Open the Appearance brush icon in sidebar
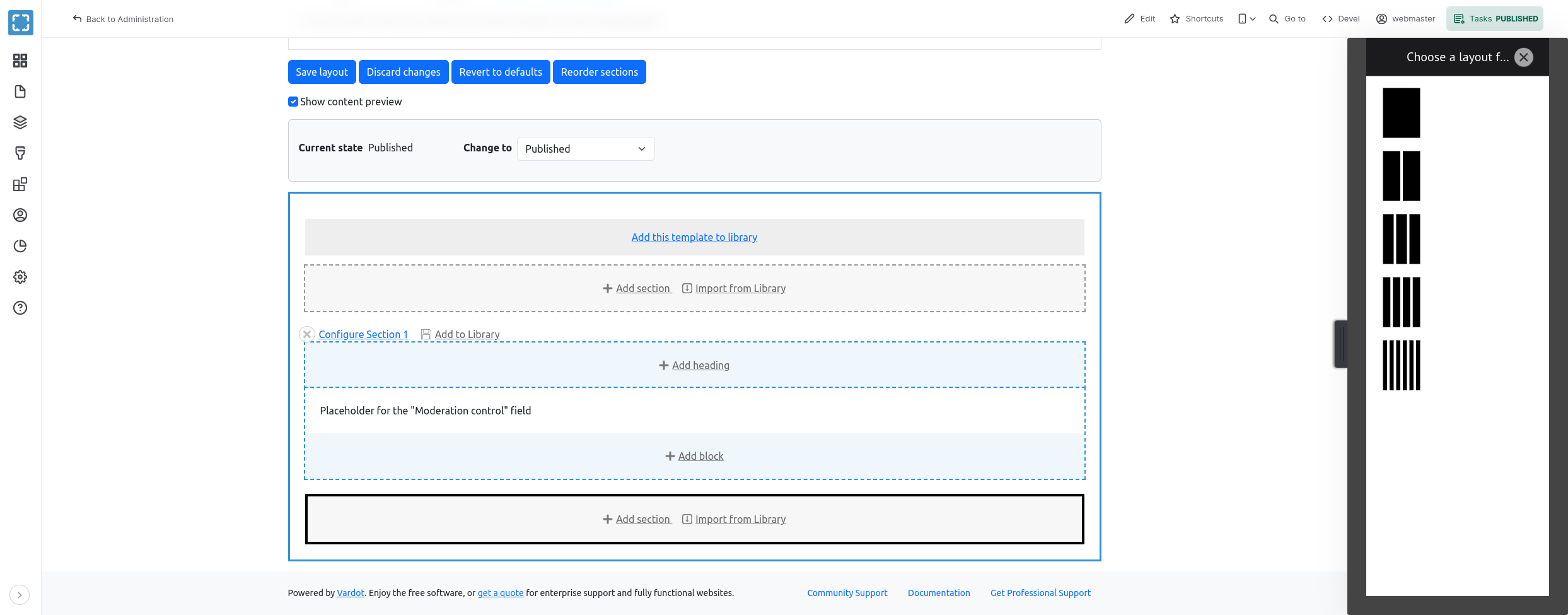 pyautogui.click(x=20, y=153)
